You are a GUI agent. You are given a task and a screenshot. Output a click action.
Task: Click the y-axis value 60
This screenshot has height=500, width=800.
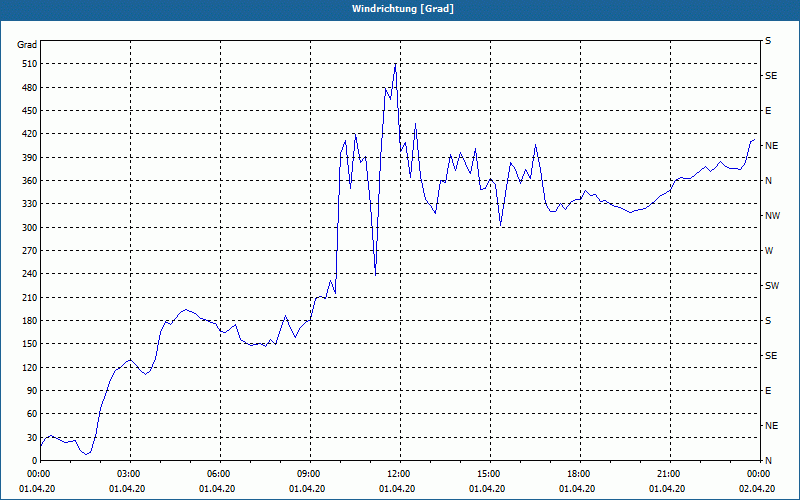[x=32, y=414]
